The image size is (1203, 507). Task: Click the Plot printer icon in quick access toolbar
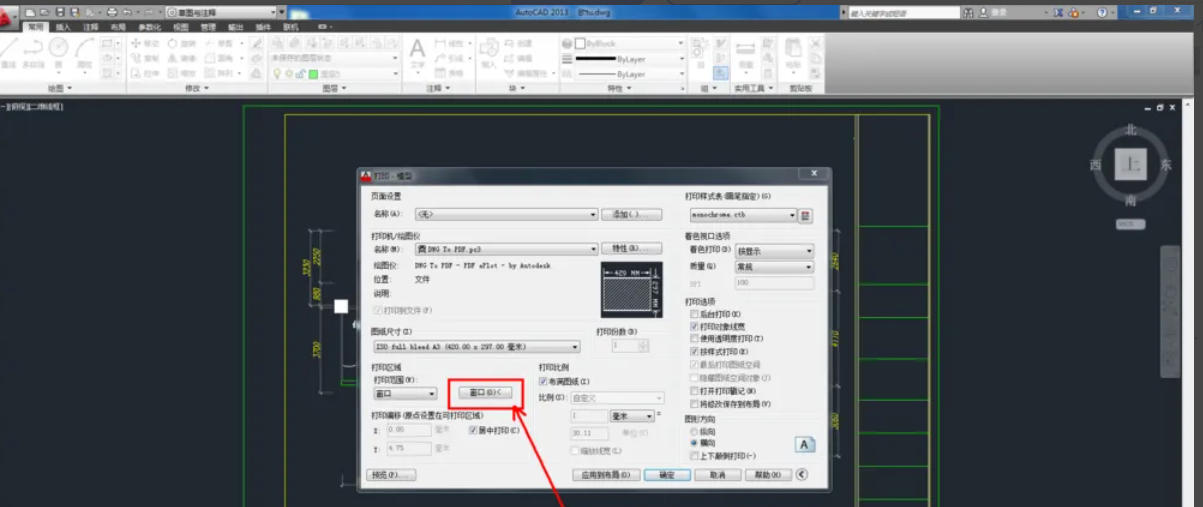[111, 12]
